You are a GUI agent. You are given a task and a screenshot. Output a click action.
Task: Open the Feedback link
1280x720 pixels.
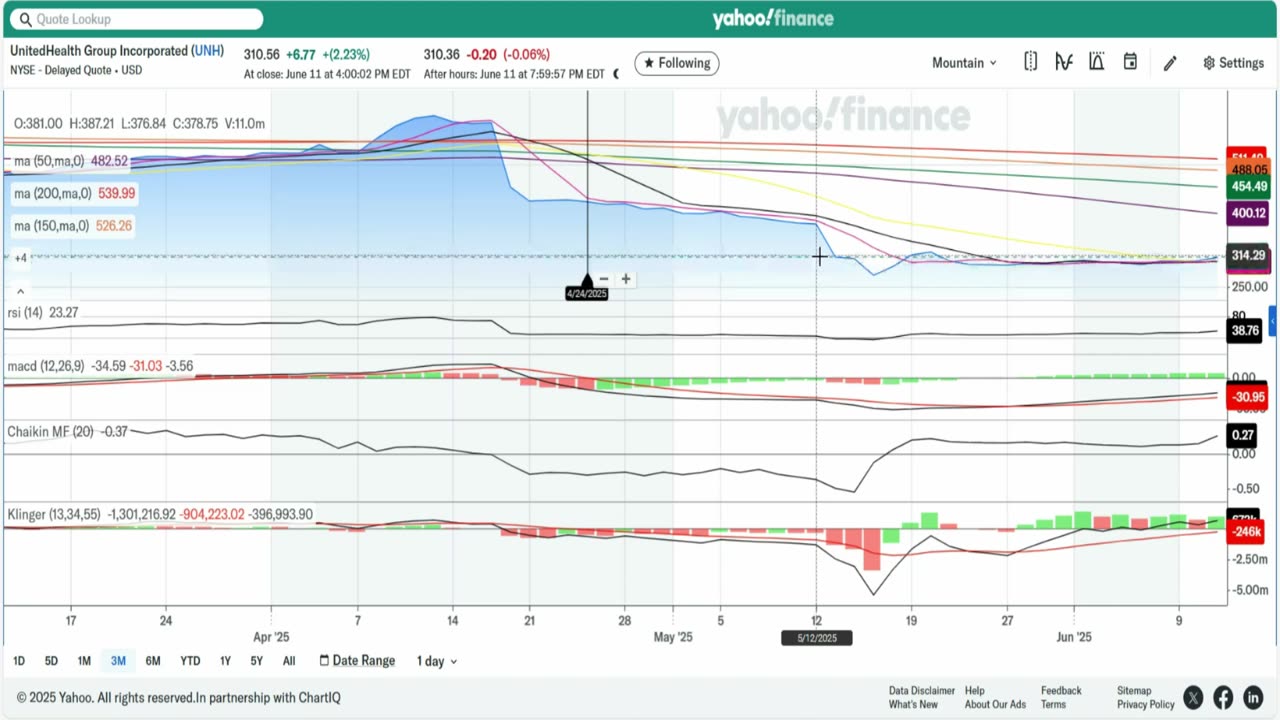tap(1061, 690)
